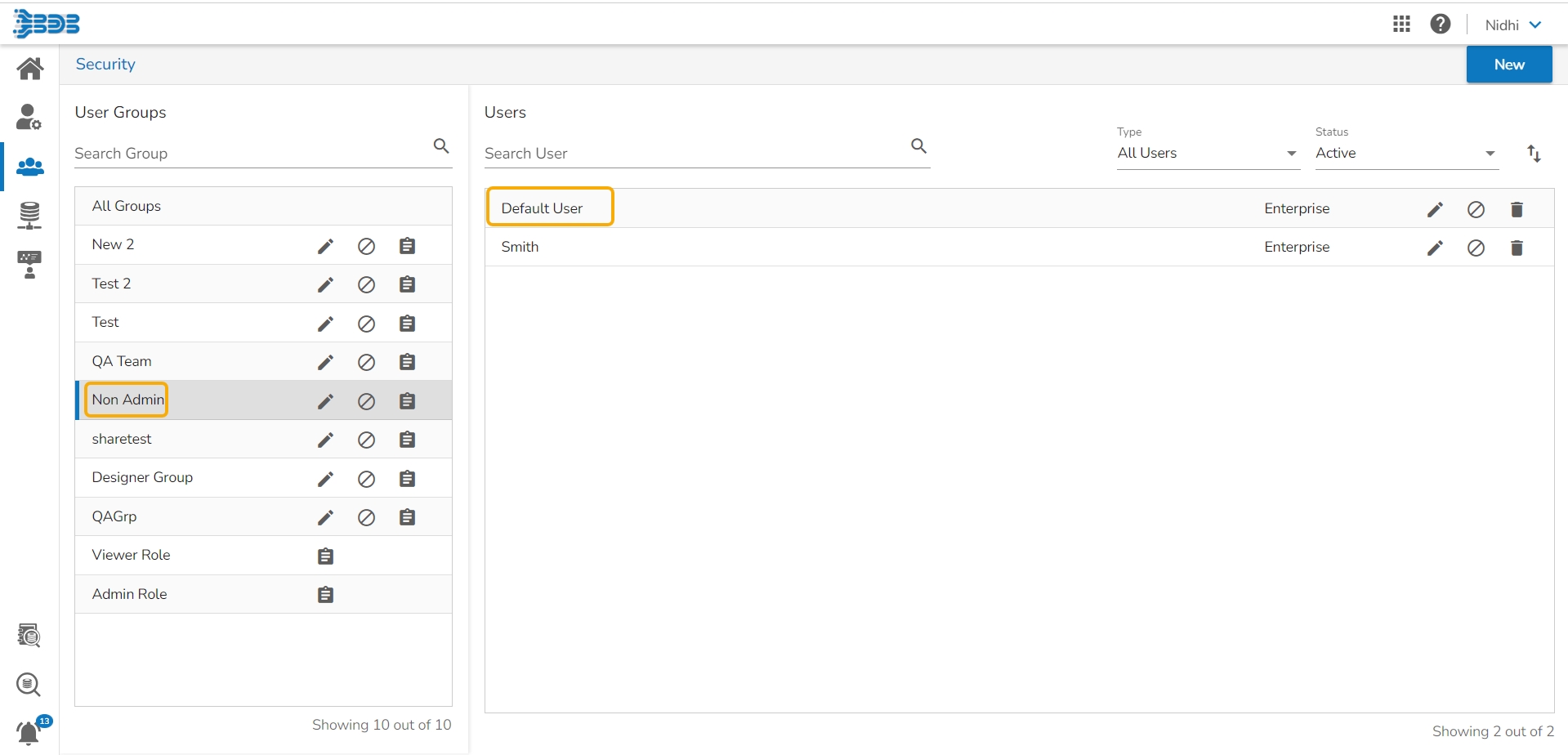
Task: Open the Status dropdown set to Active
Action: point(1406,154)
